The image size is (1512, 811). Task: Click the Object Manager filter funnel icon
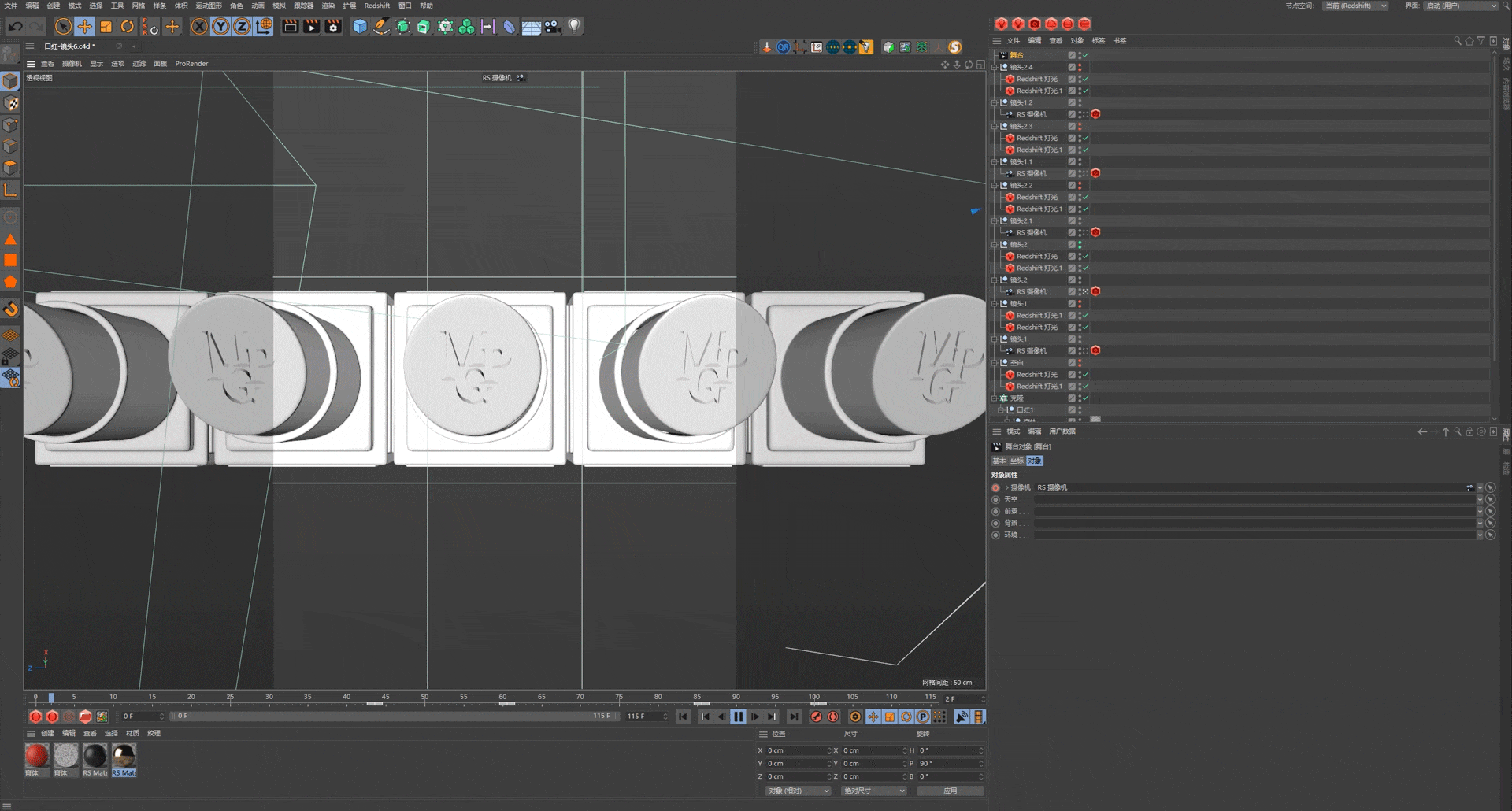[x=1481, y=41]
